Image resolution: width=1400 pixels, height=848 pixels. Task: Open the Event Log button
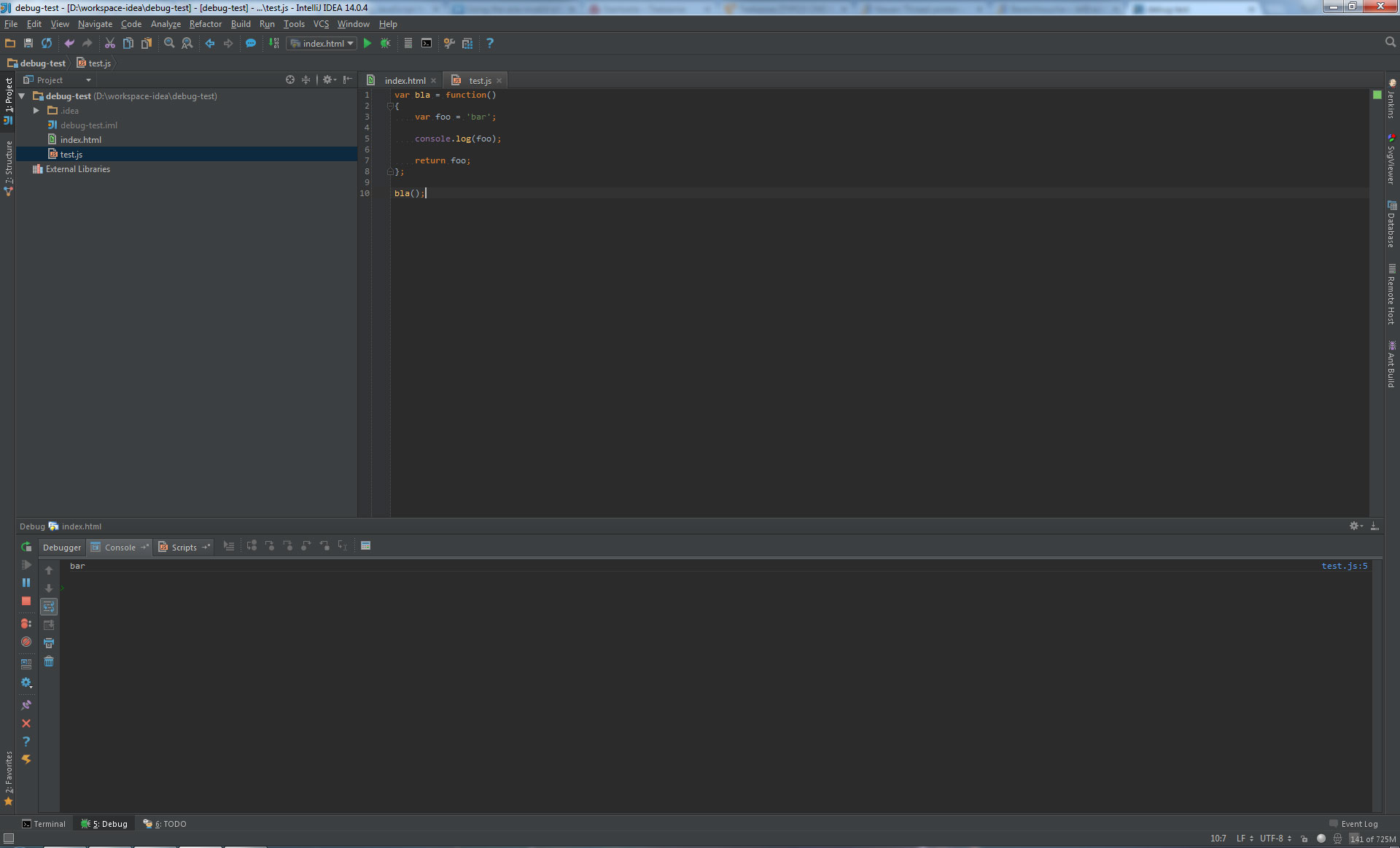(1353, 824)
